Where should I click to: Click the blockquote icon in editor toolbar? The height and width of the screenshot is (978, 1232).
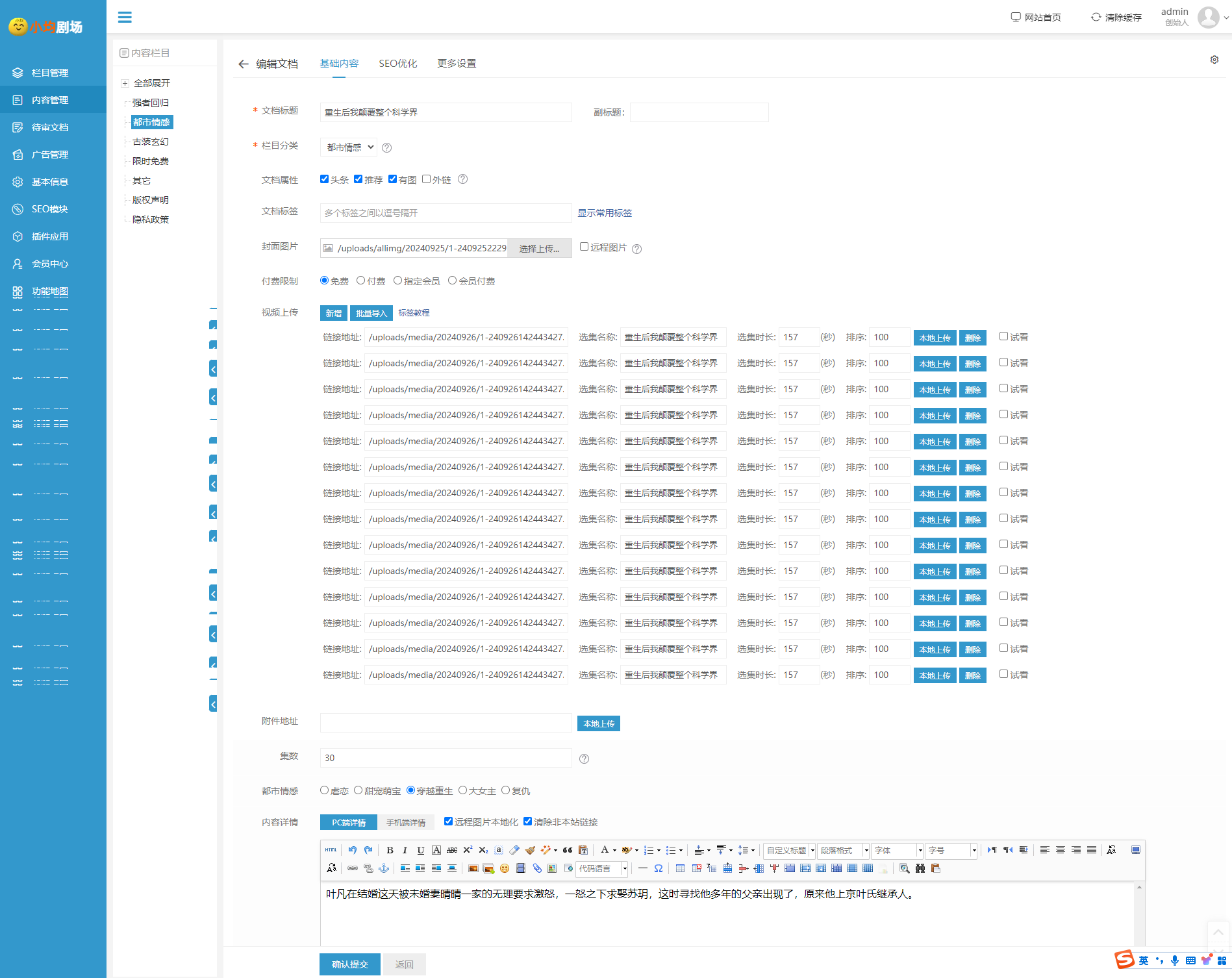click(568, 850)
